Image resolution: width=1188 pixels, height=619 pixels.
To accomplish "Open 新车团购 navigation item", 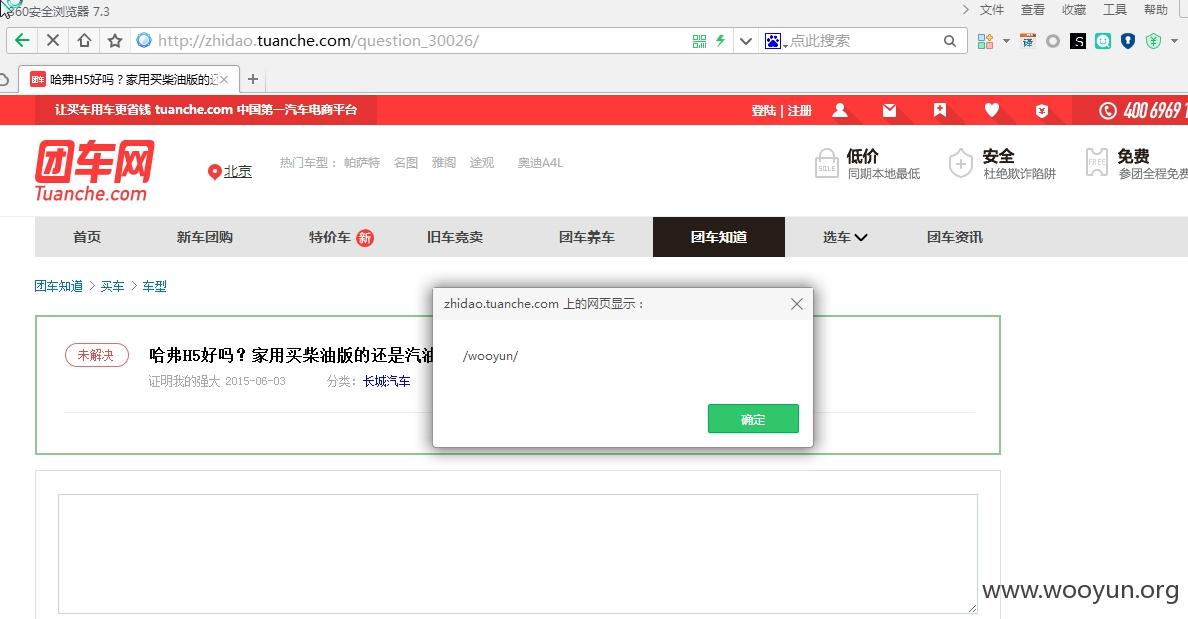I will pyautogui.click(x=205, y=237).
